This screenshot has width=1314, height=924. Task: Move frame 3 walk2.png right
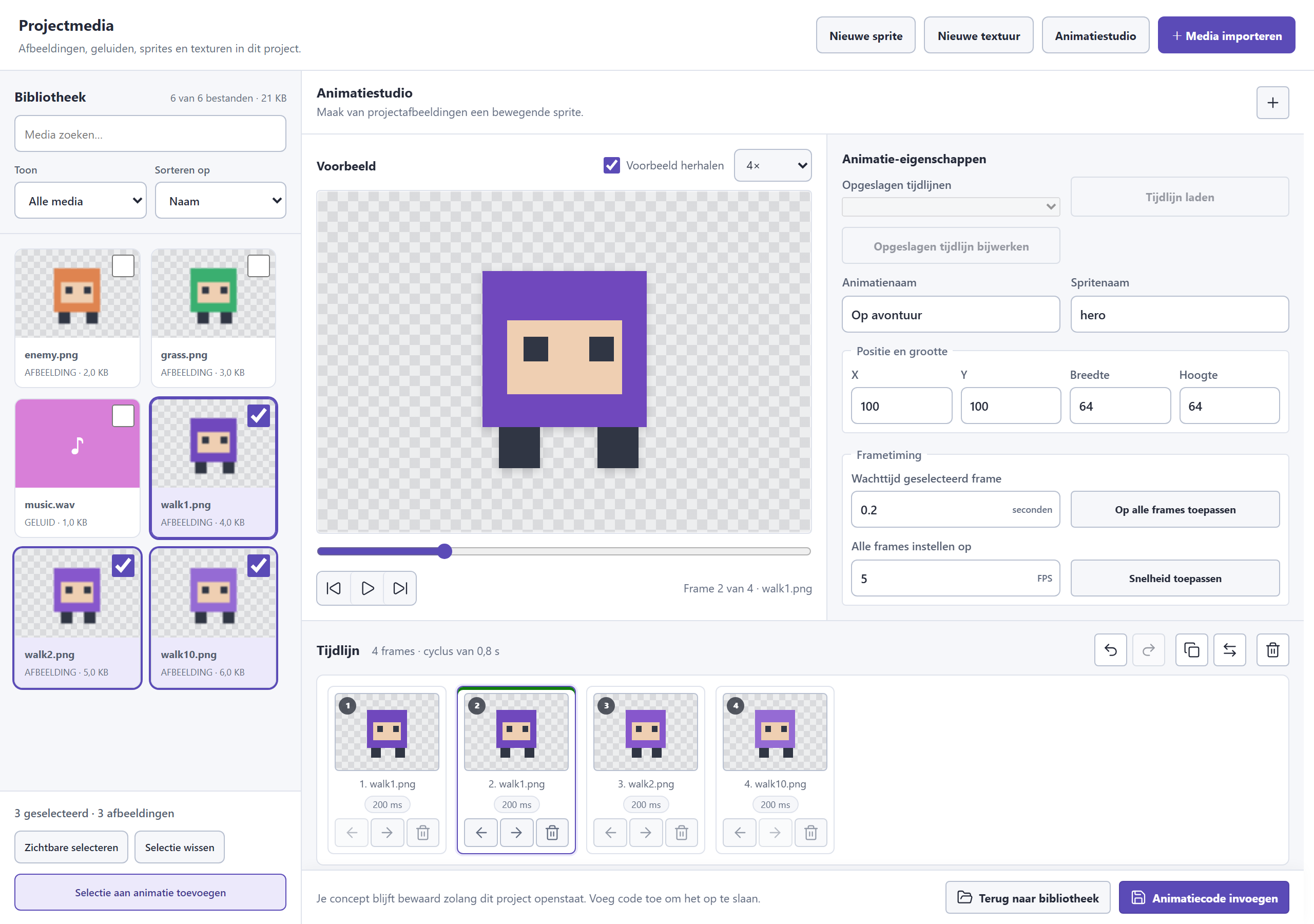pos(646,832)
